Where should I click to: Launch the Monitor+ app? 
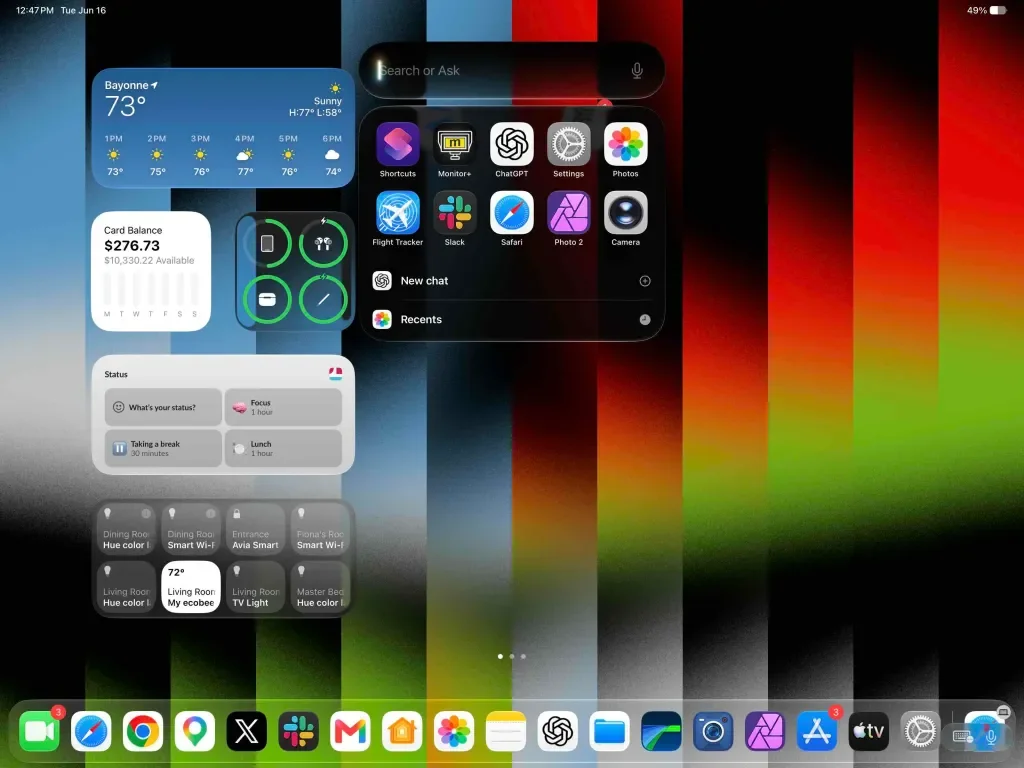coord(455,144)
